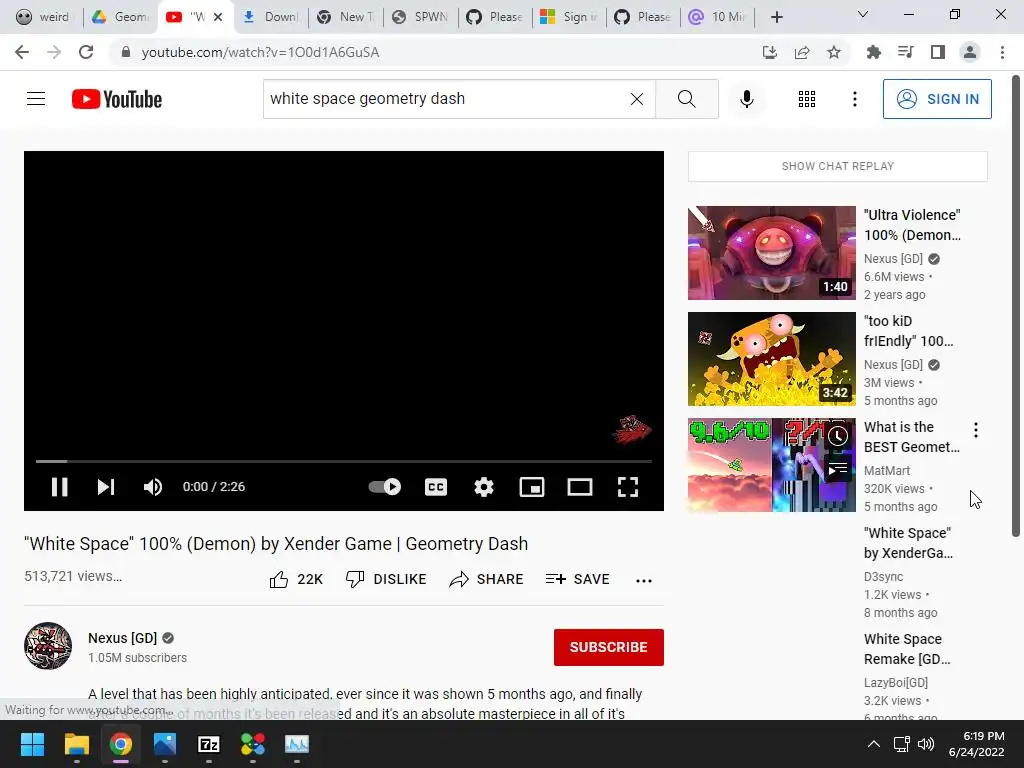Viewport: 1024px width, 768px height.
Task: Open Chrome profile avatar
Action: coord(970,52)
